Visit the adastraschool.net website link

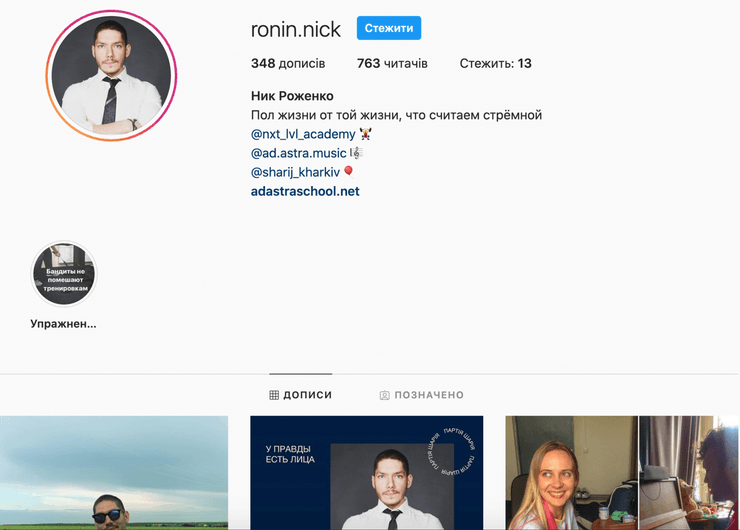tap(305, 191)
